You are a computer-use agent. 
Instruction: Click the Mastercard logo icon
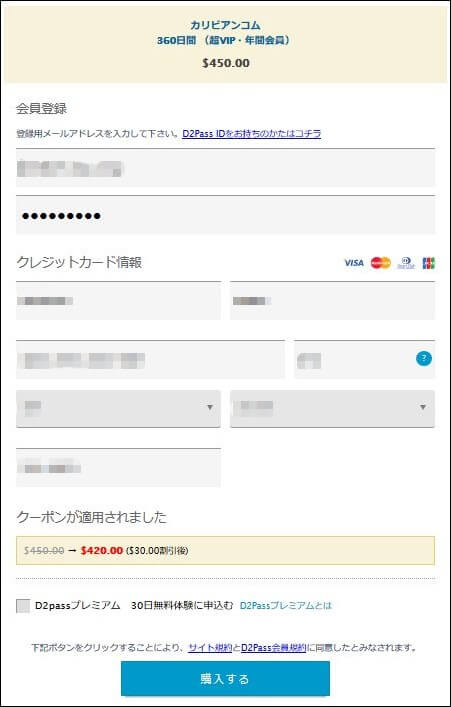tap(381, 263)
